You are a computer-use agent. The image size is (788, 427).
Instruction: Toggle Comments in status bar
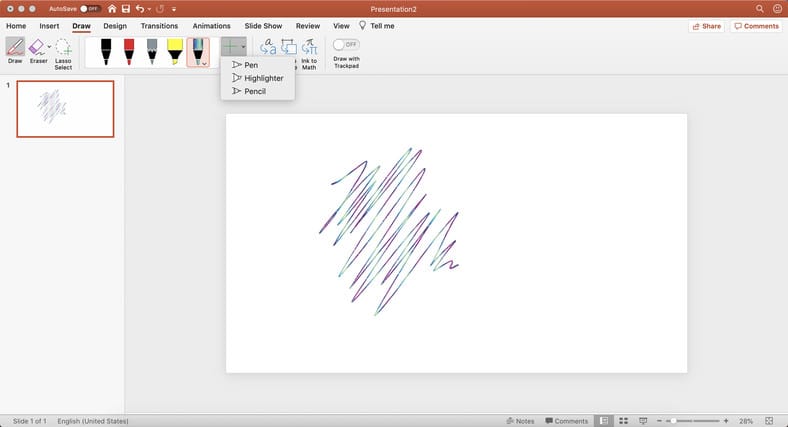tap(566, 421)
